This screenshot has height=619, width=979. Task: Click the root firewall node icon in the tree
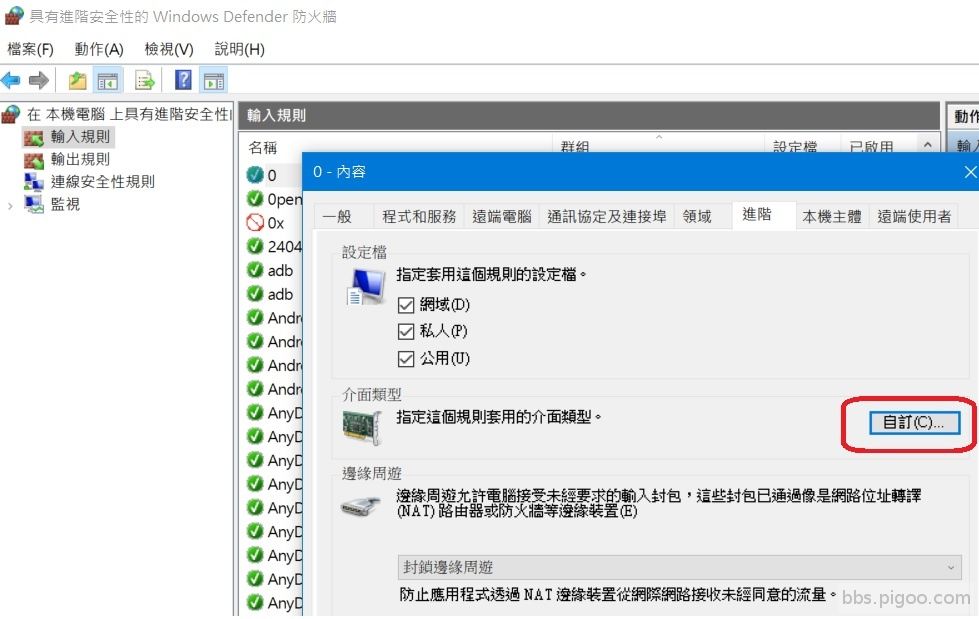coord(11,114)
